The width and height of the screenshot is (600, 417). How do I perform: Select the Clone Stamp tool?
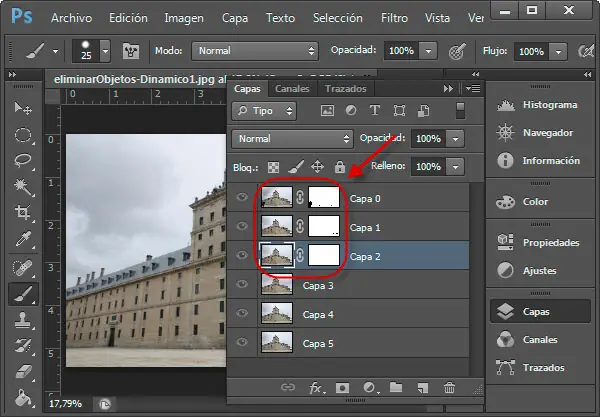point(23,320)
